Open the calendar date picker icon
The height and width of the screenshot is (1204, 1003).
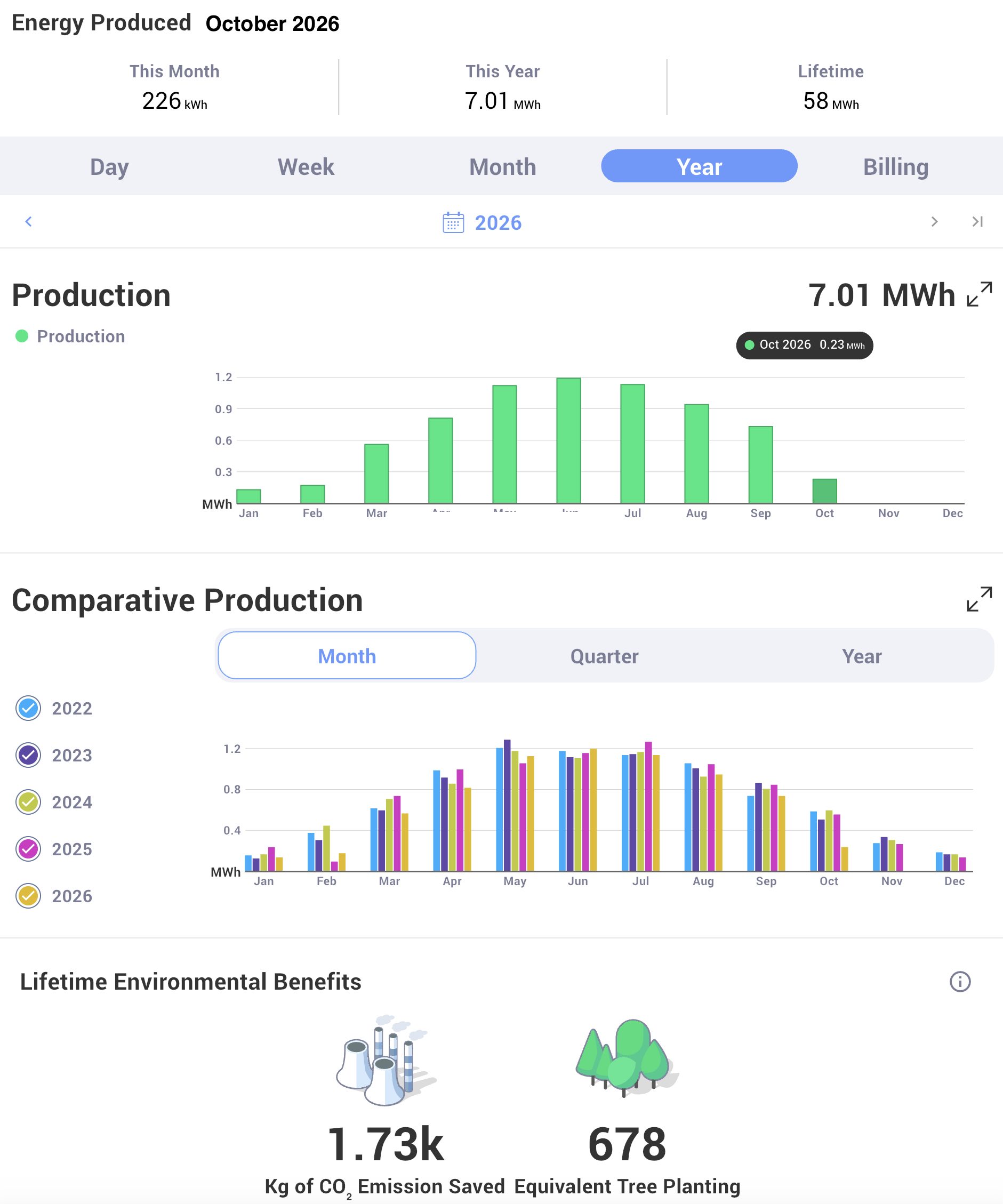click(453, 222)
